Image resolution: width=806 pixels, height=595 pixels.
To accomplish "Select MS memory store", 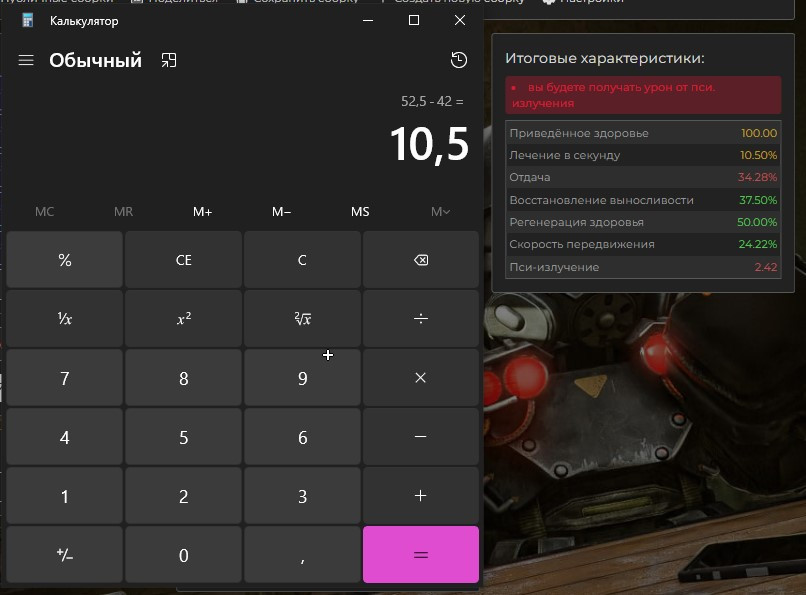I will (360, 211).
